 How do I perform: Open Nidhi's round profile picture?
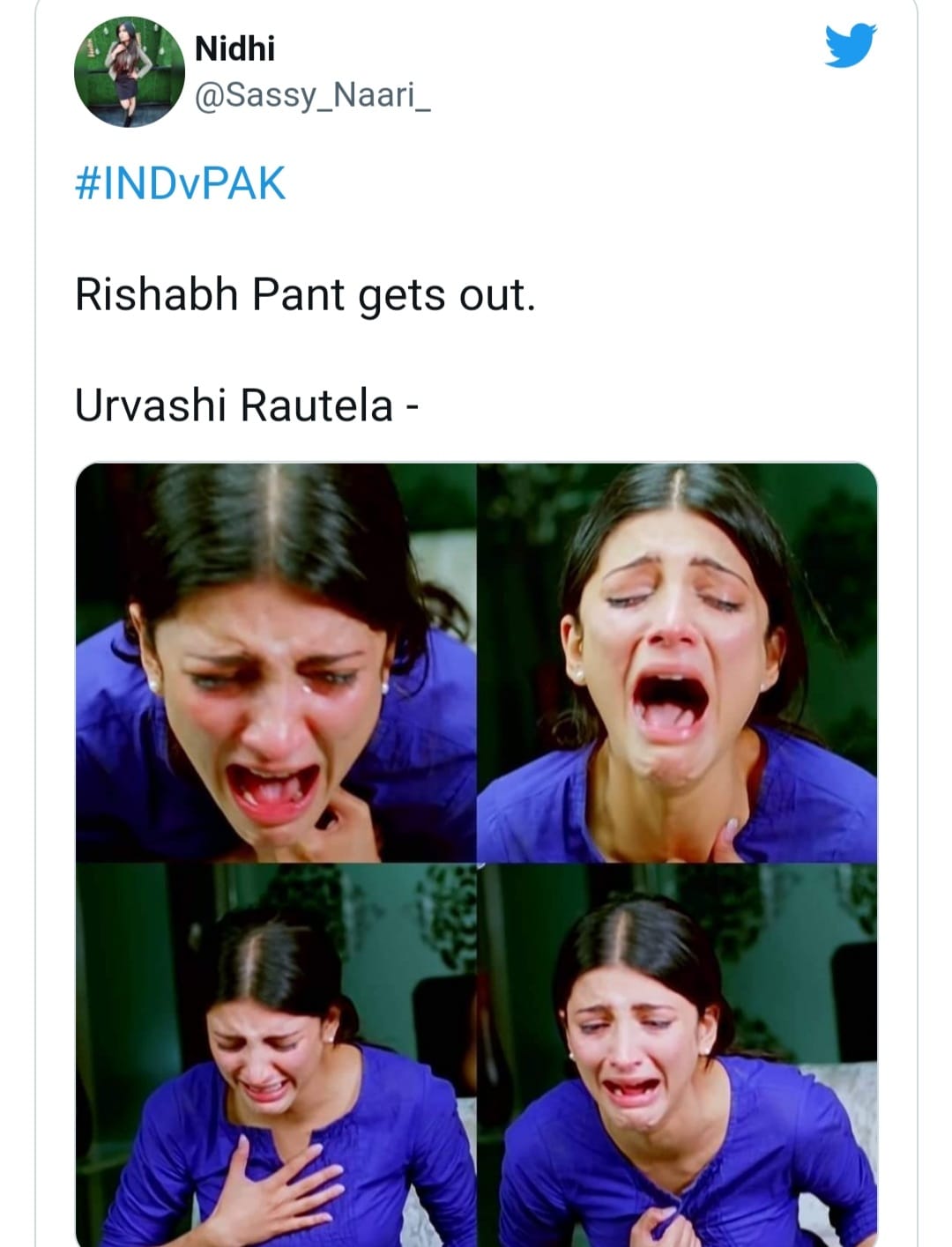click(x=129, y=71)
